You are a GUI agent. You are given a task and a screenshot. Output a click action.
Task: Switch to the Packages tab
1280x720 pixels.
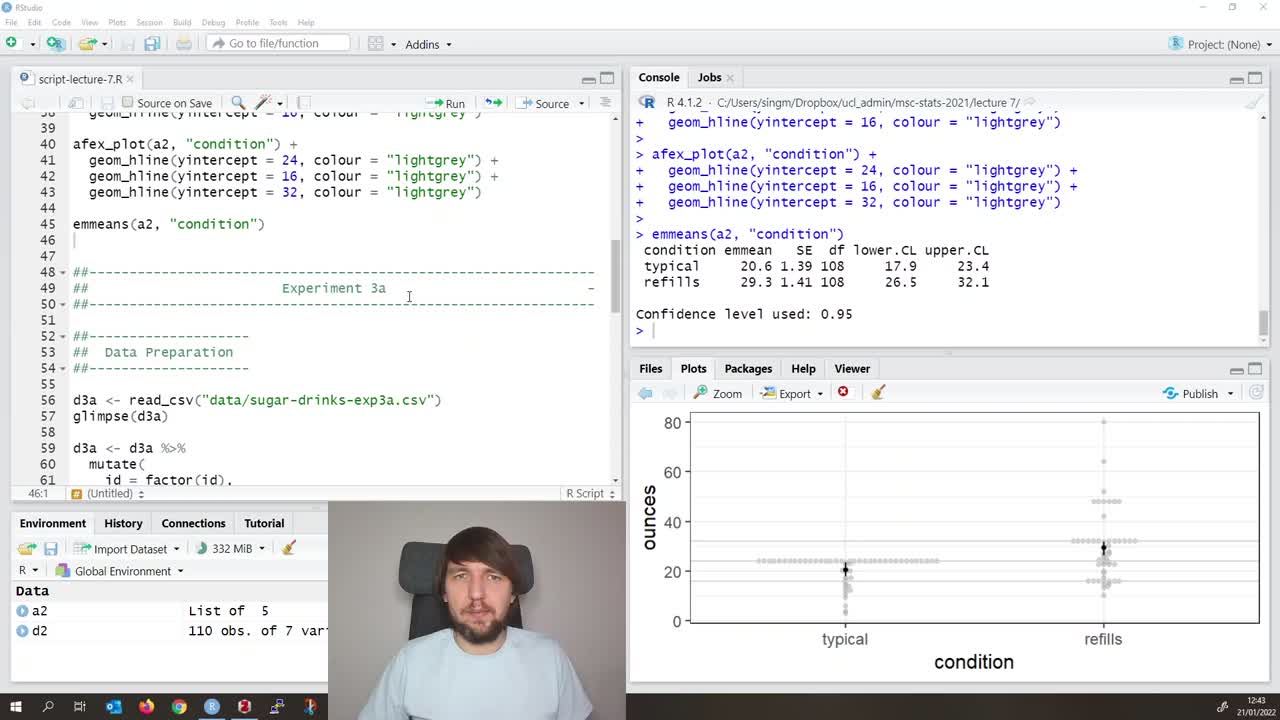tap(748, 368)
